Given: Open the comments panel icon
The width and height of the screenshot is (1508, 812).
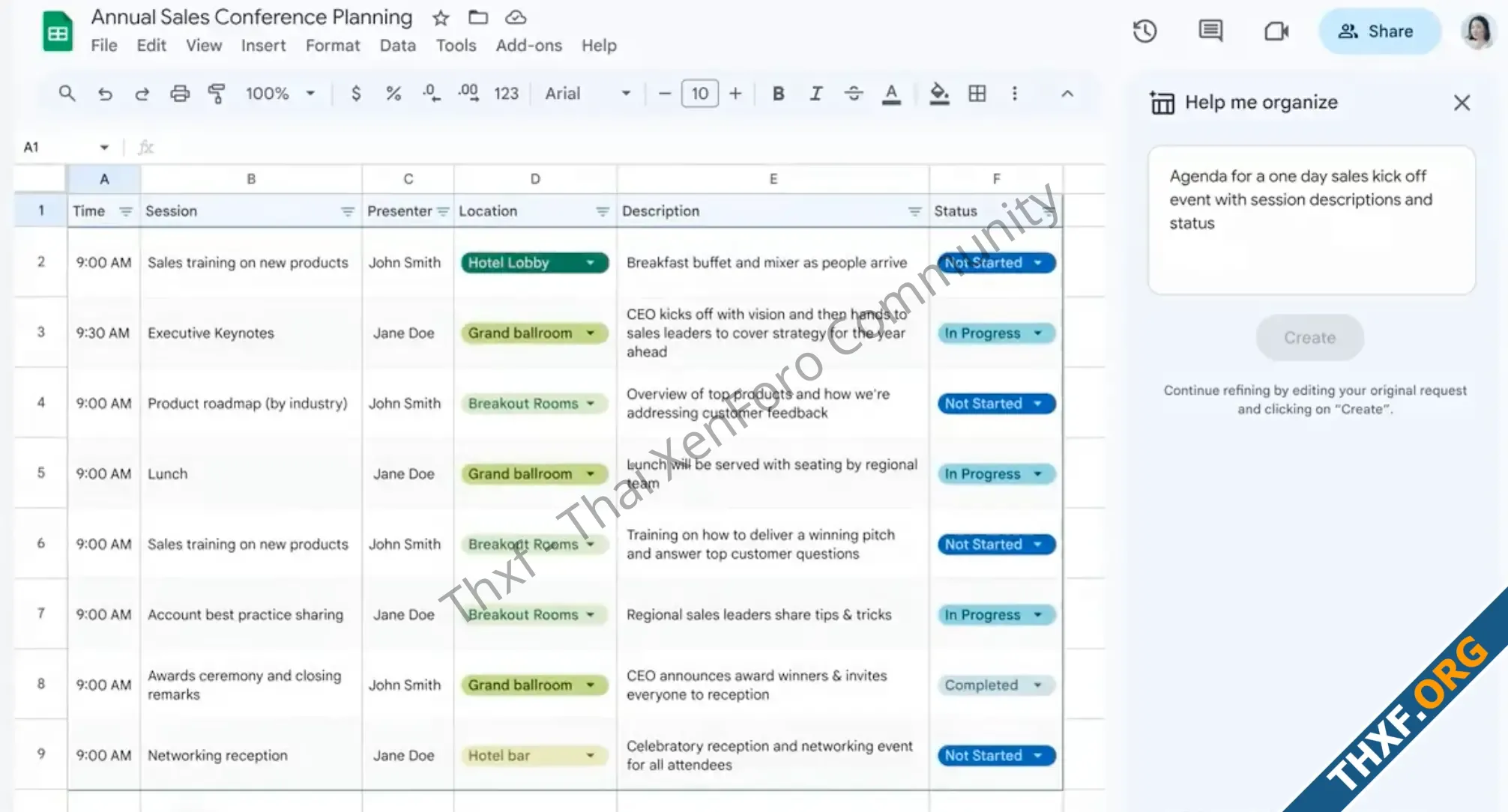Looking at the screenshot, I should click(1210, 31).
